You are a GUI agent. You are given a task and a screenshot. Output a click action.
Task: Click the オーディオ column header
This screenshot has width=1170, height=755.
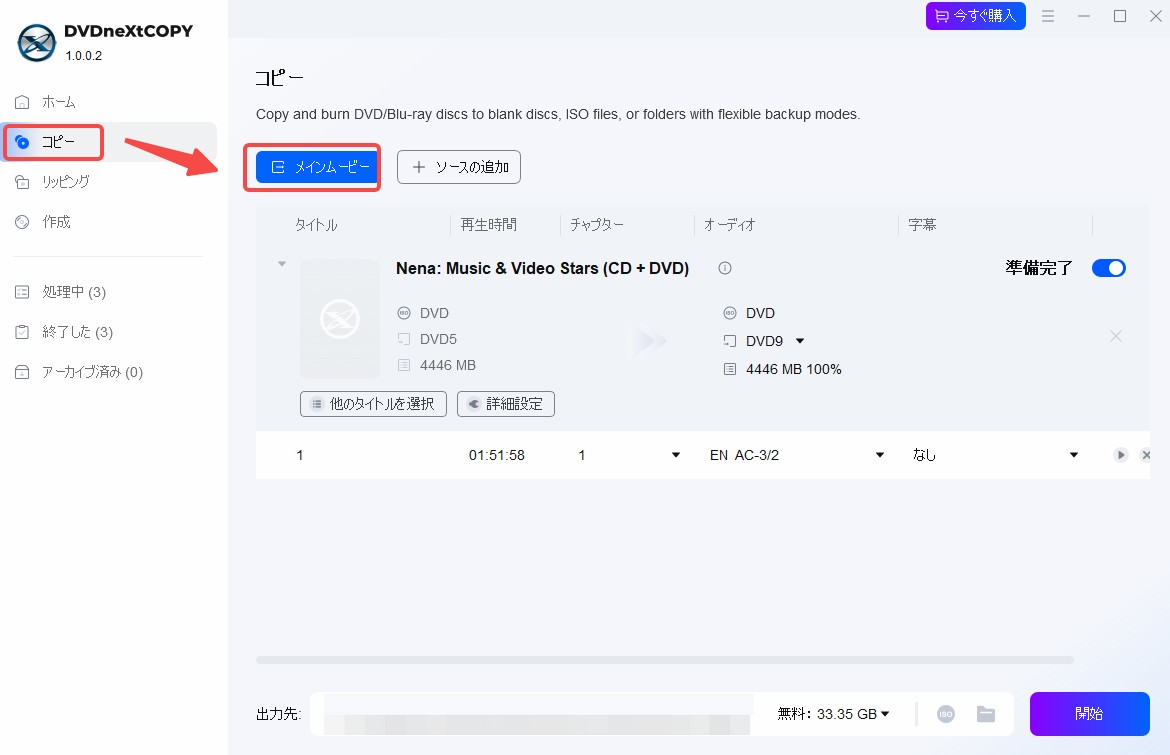[x=729, y=225]
